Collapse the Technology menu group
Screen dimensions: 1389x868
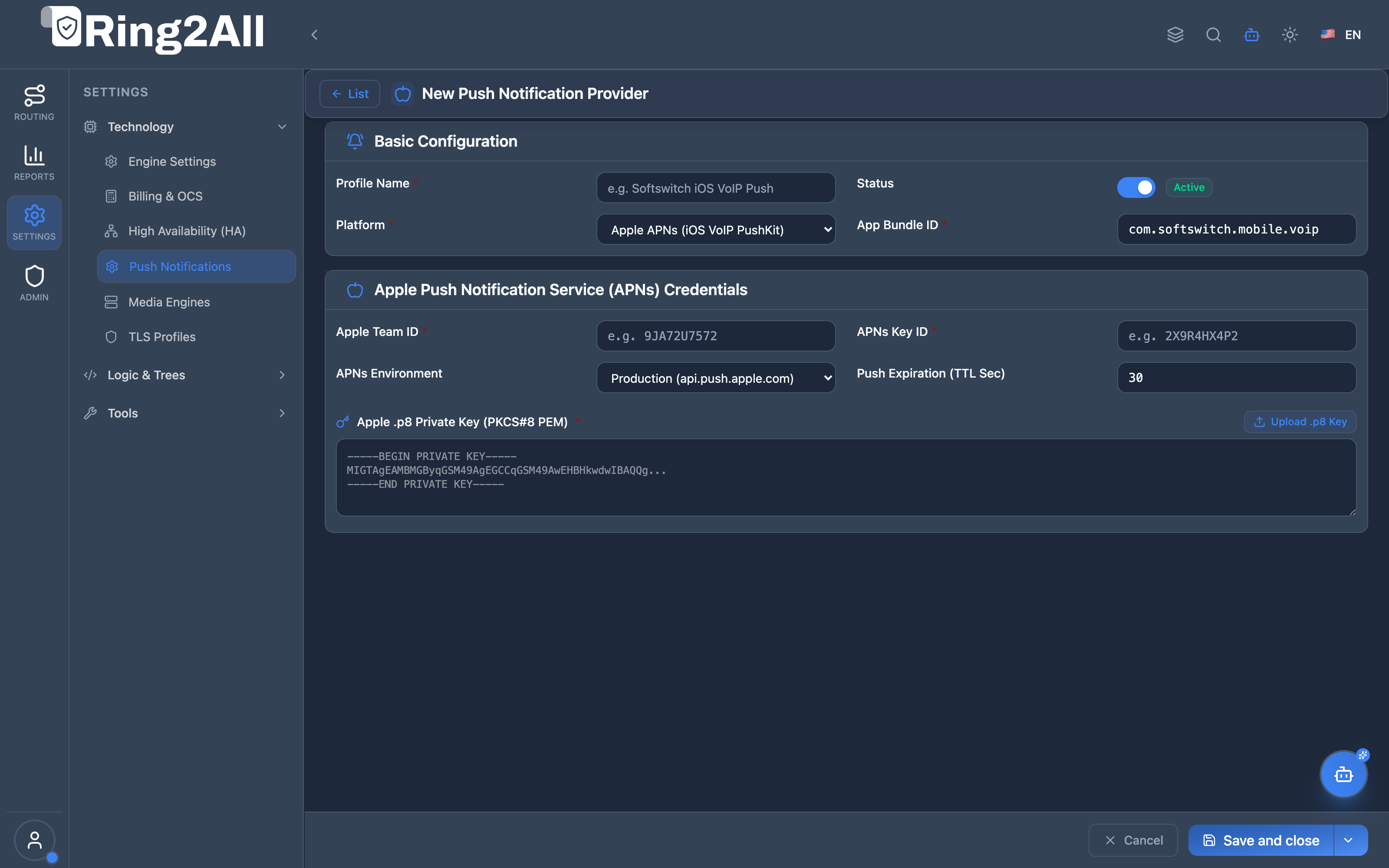(185, 127)
